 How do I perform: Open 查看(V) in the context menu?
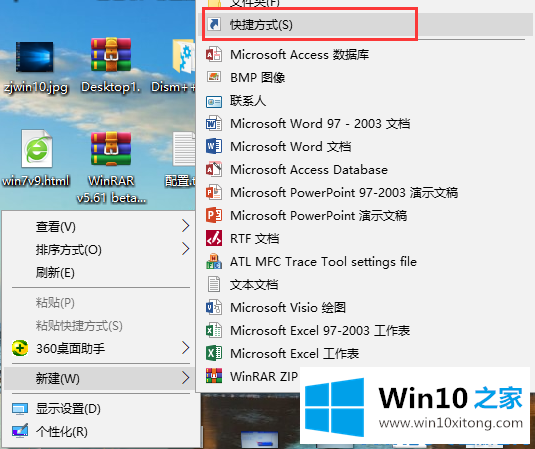[56, 227]
